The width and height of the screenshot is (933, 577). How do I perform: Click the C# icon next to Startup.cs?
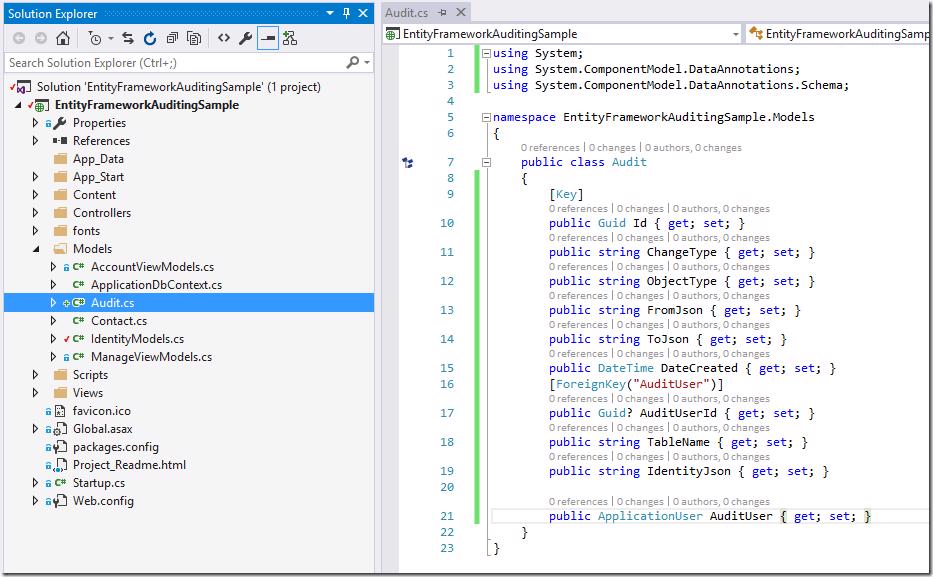pos(60,483)
